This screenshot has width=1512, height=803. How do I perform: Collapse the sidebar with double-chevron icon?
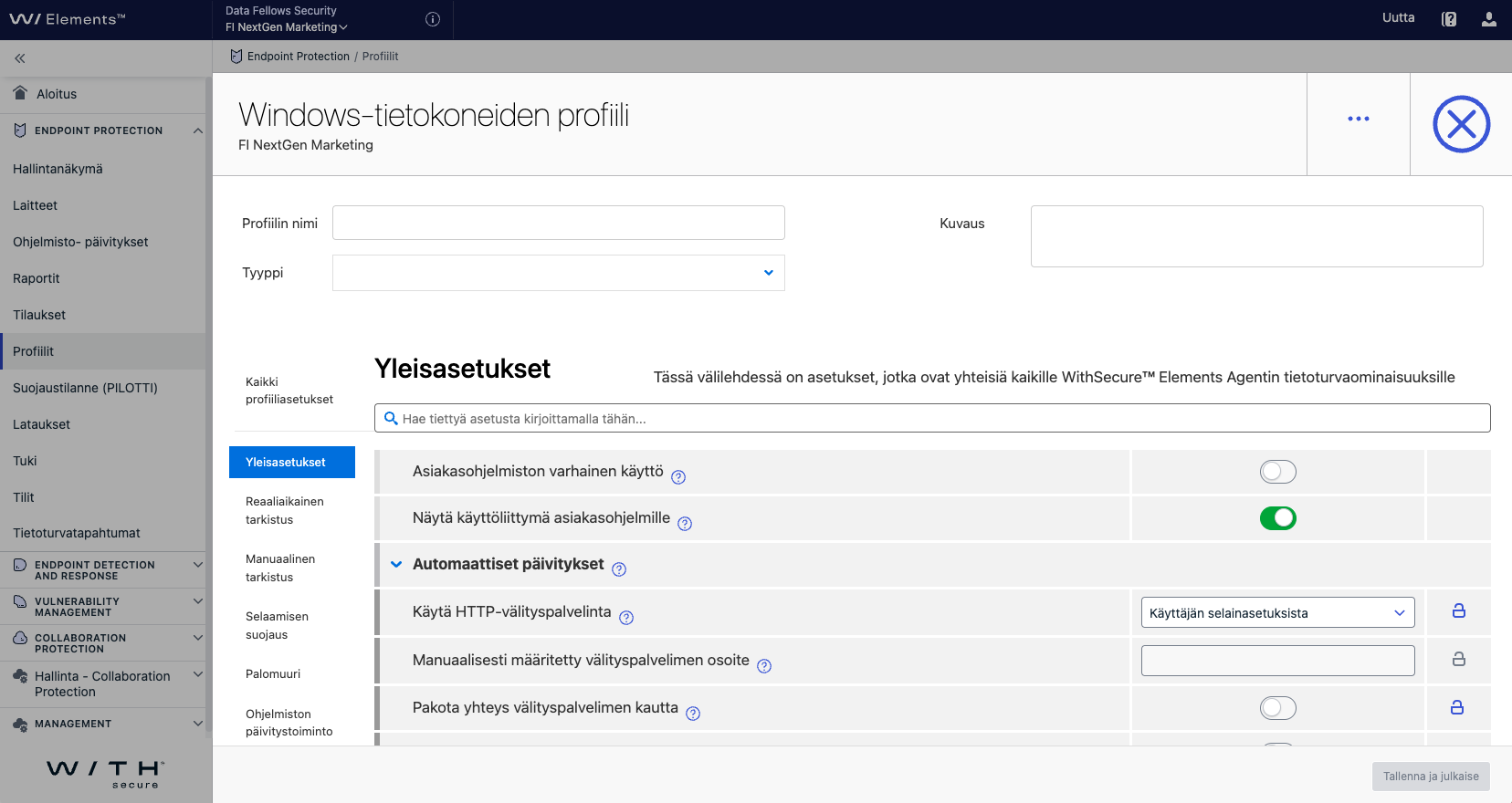coord(19,58)
